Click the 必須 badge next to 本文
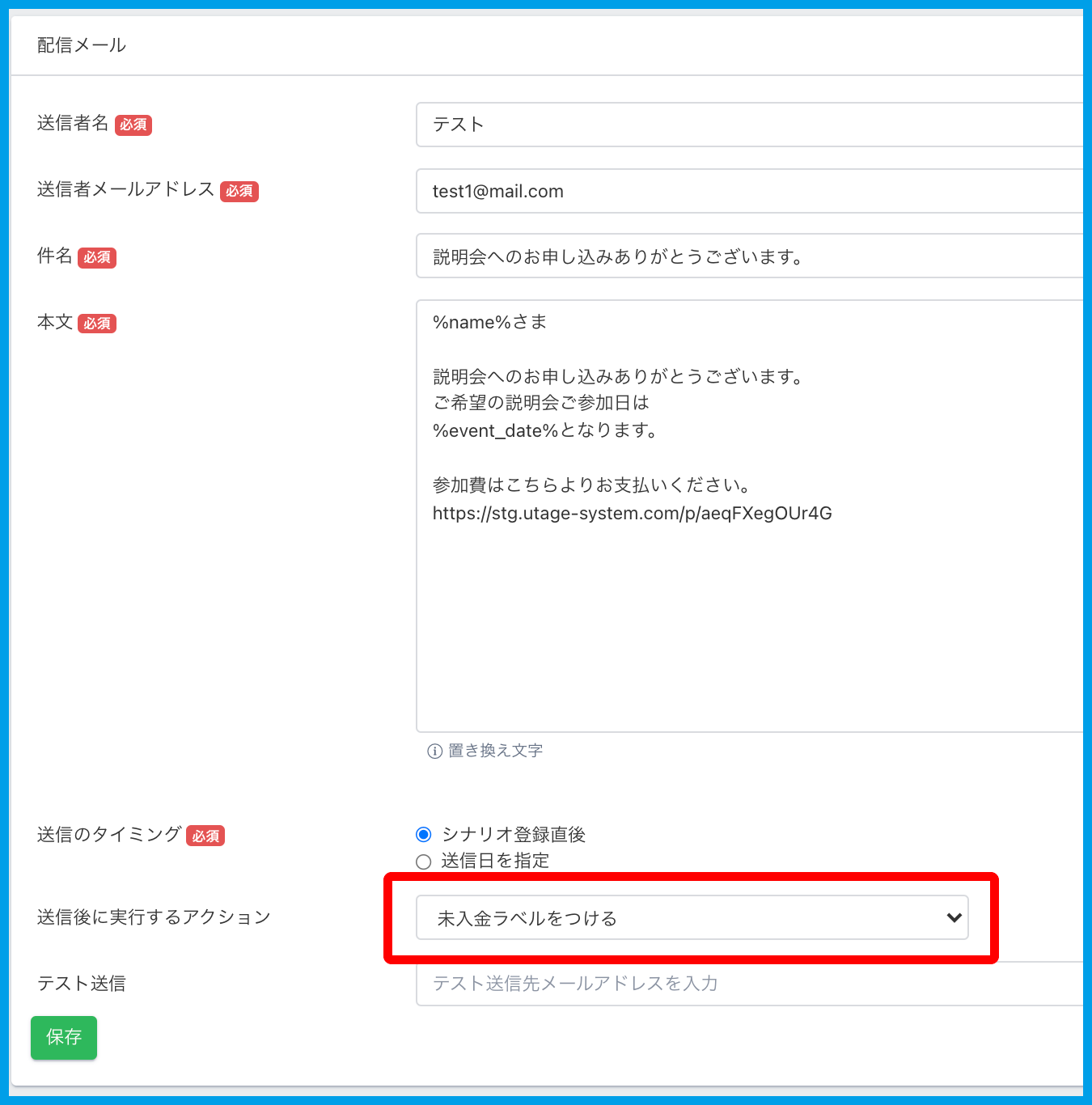Image resolution: width=1092 pixels, height=1105 pixels. pos(97,324)
